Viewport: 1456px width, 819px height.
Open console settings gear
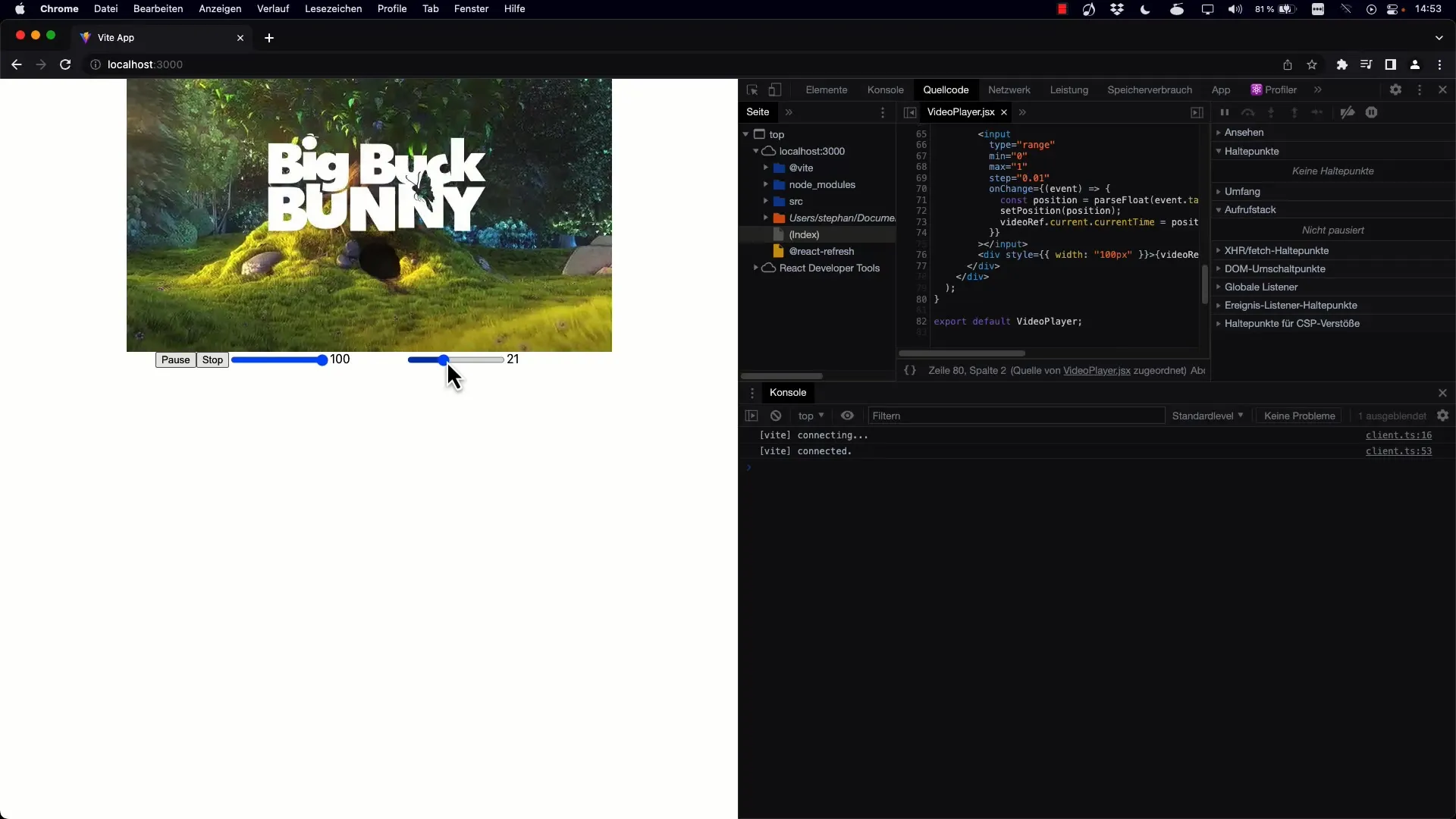point(1442,416)
